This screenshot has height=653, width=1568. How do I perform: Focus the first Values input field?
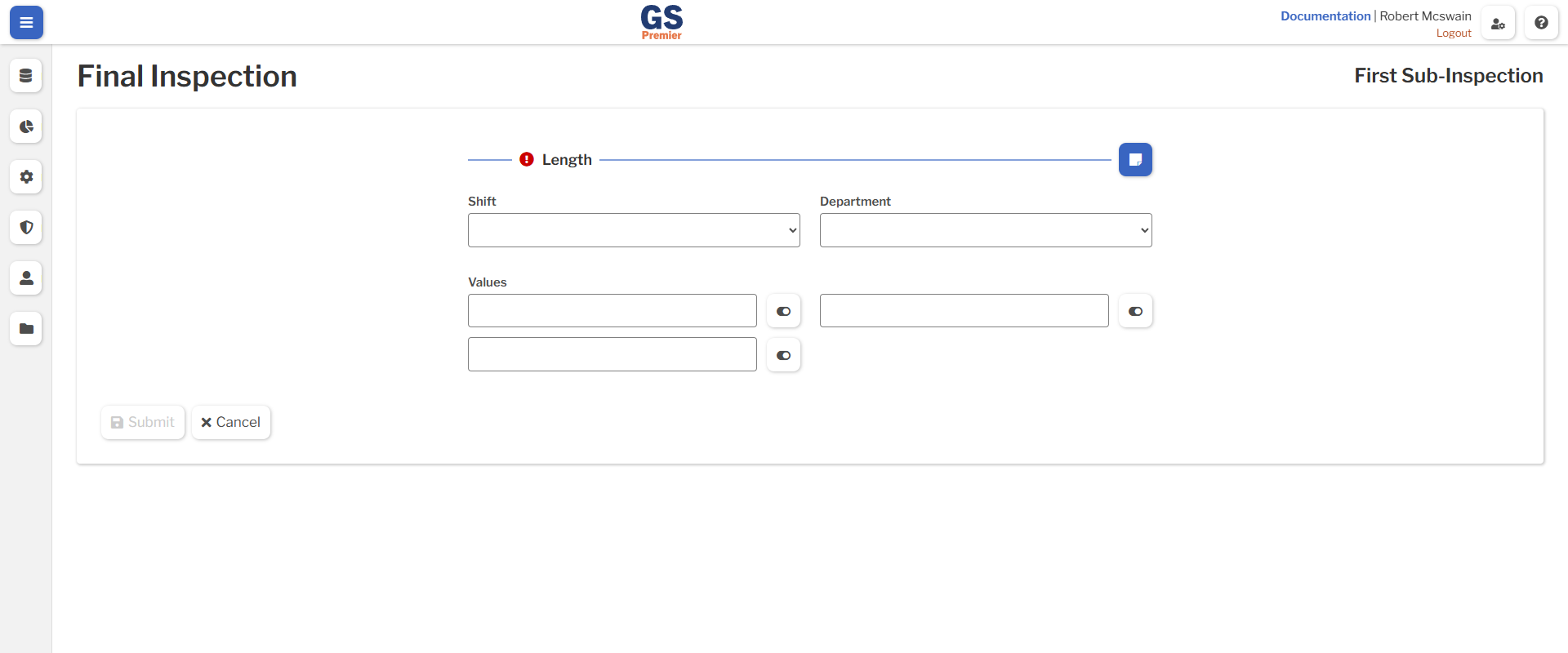612,311
